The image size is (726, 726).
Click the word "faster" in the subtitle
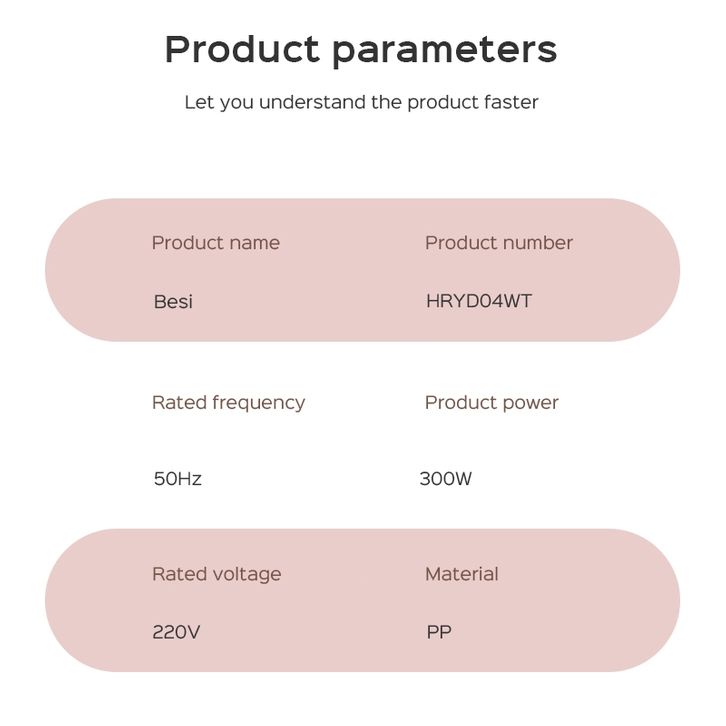pyautogui.click(x=510, y=102)
